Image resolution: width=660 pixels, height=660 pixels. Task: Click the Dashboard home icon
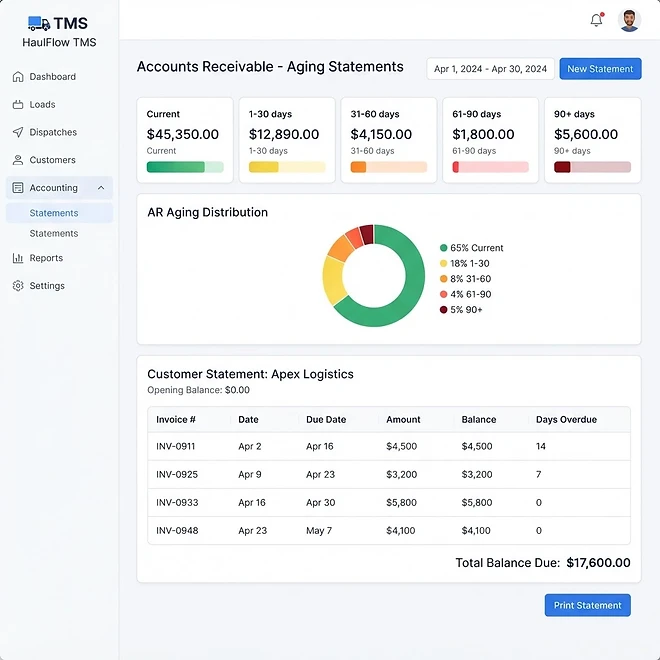18,77
